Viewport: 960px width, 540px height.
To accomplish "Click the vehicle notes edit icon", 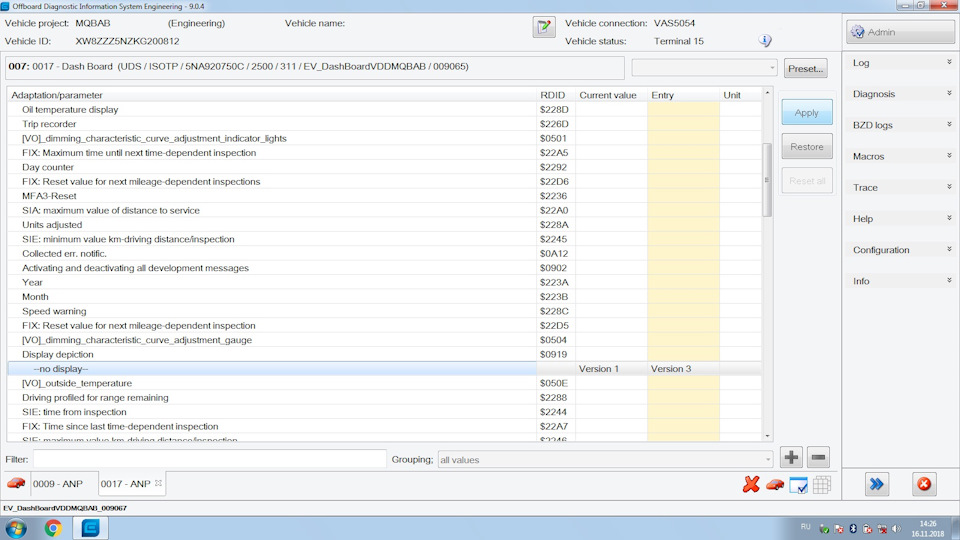I will [x=544, y=27].
